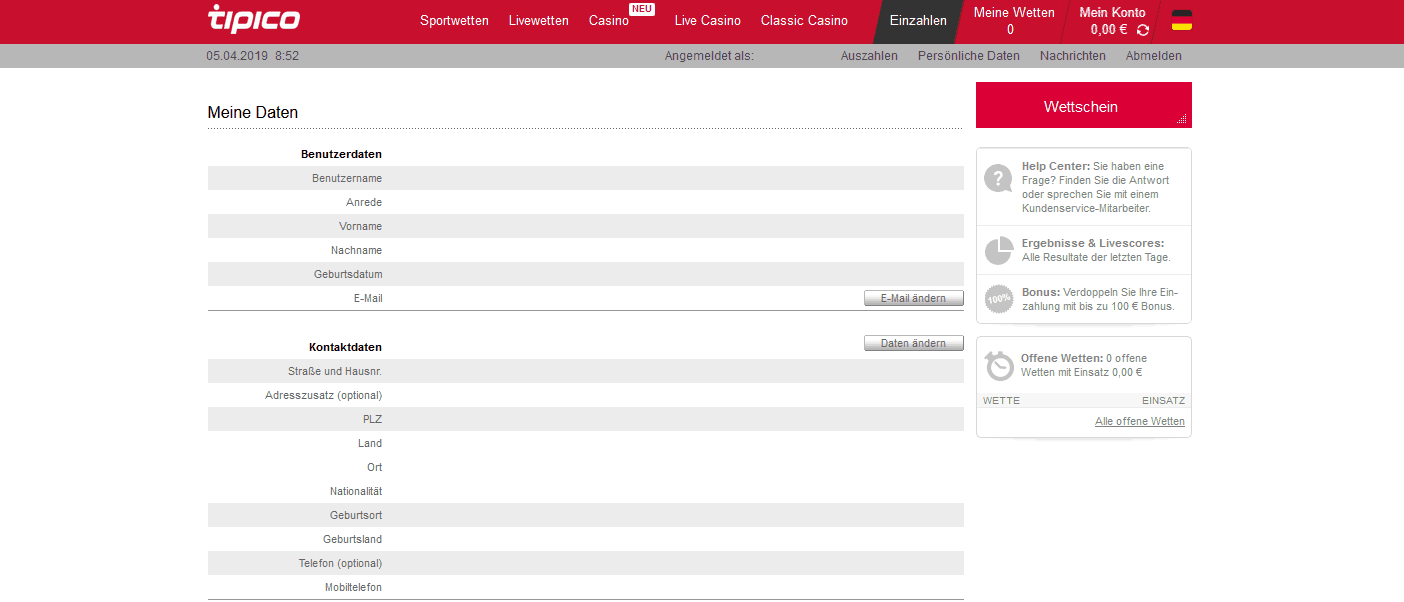The height and width of the screenshot is (602, 1404).
Task: Open Classic Casino
Action: 804,20
